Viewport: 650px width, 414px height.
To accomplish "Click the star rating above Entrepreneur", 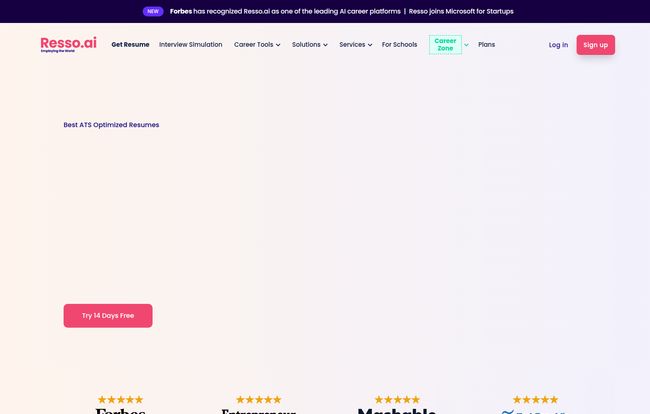I will (x=258, y=399).
